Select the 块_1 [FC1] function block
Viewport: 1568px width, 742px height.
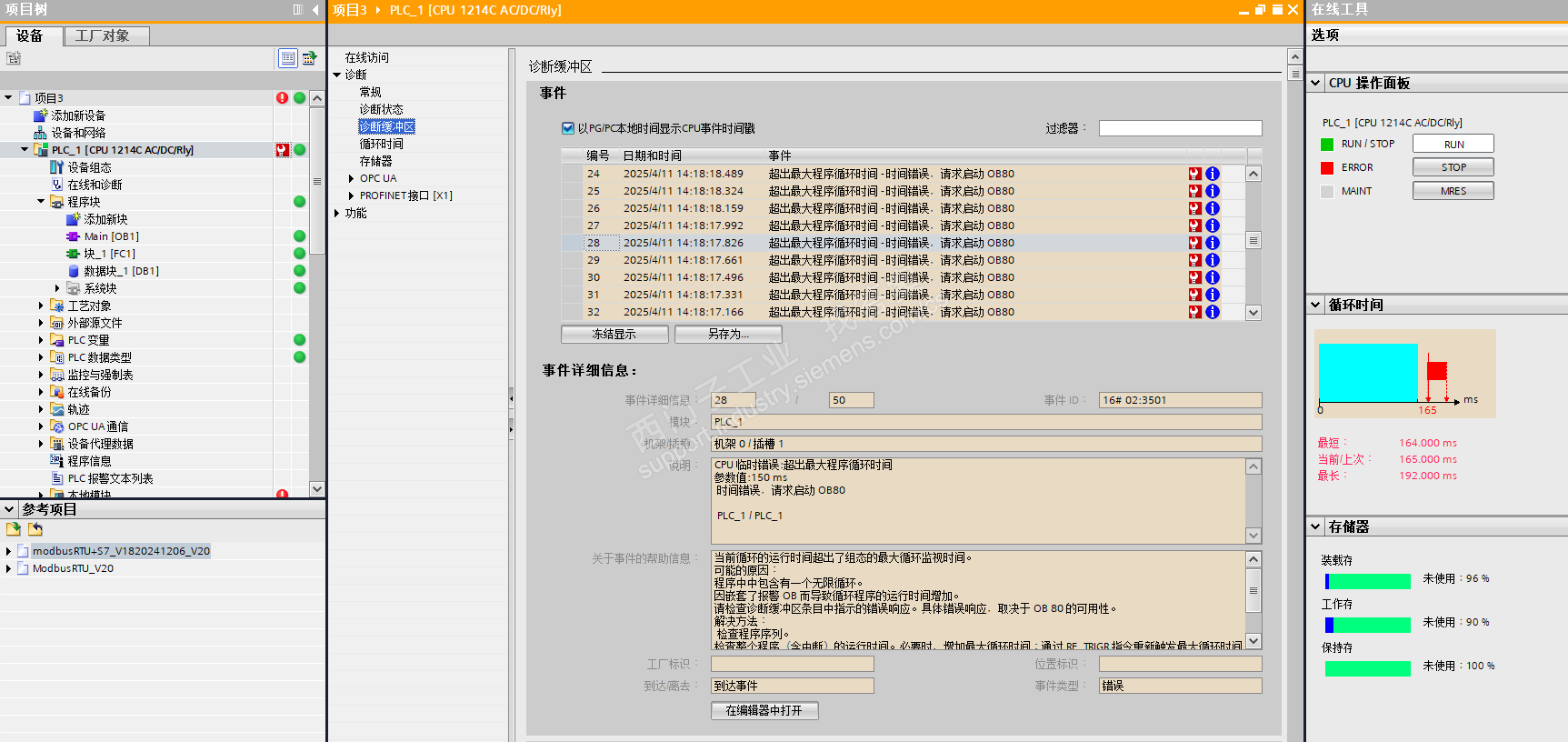point(109,254)
